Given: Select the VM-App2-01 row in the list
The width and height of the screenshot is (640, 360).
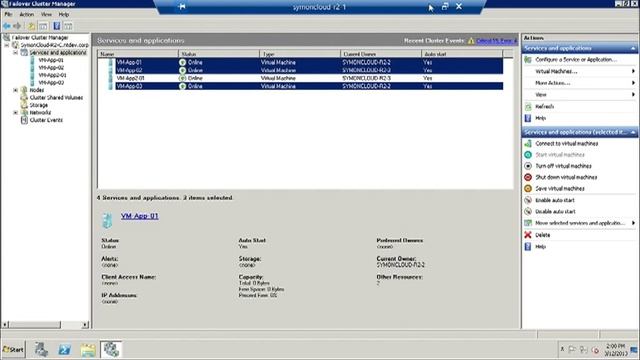Looking at the screenshot, I should pyautogui.click(x=305, y=78).
